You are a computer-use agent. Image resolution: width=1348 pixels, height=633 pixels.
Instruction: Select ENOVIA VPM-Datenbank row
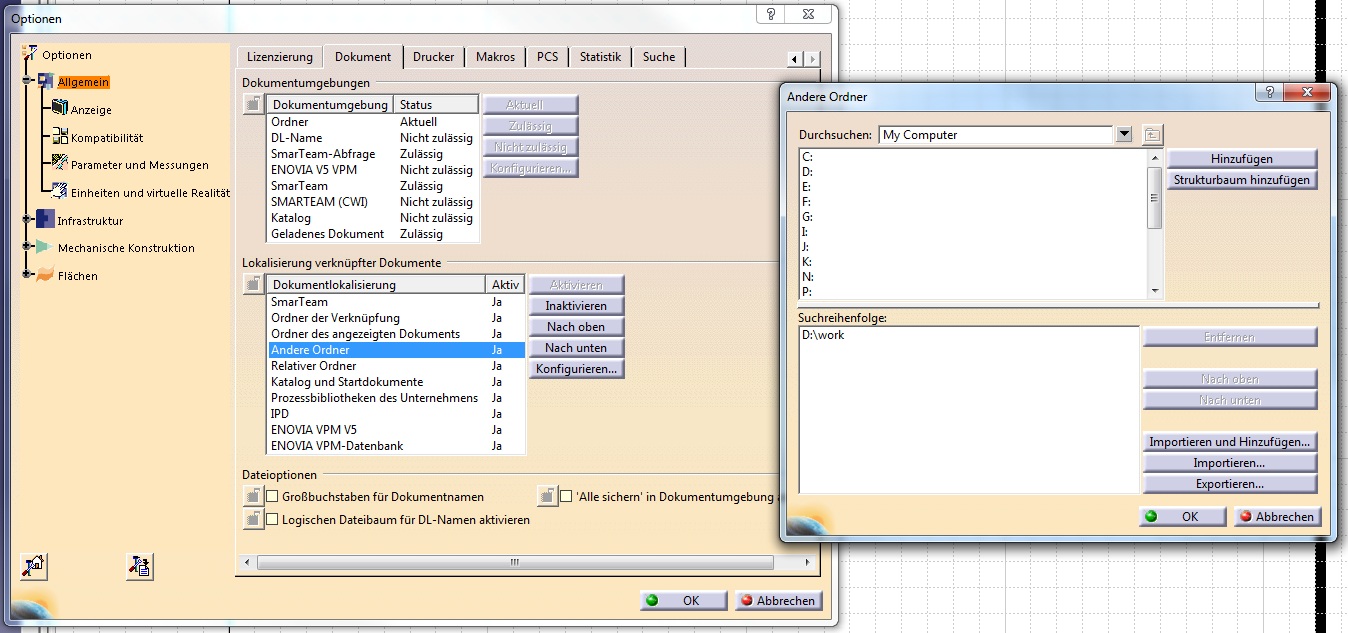click(x=396, y=446)
